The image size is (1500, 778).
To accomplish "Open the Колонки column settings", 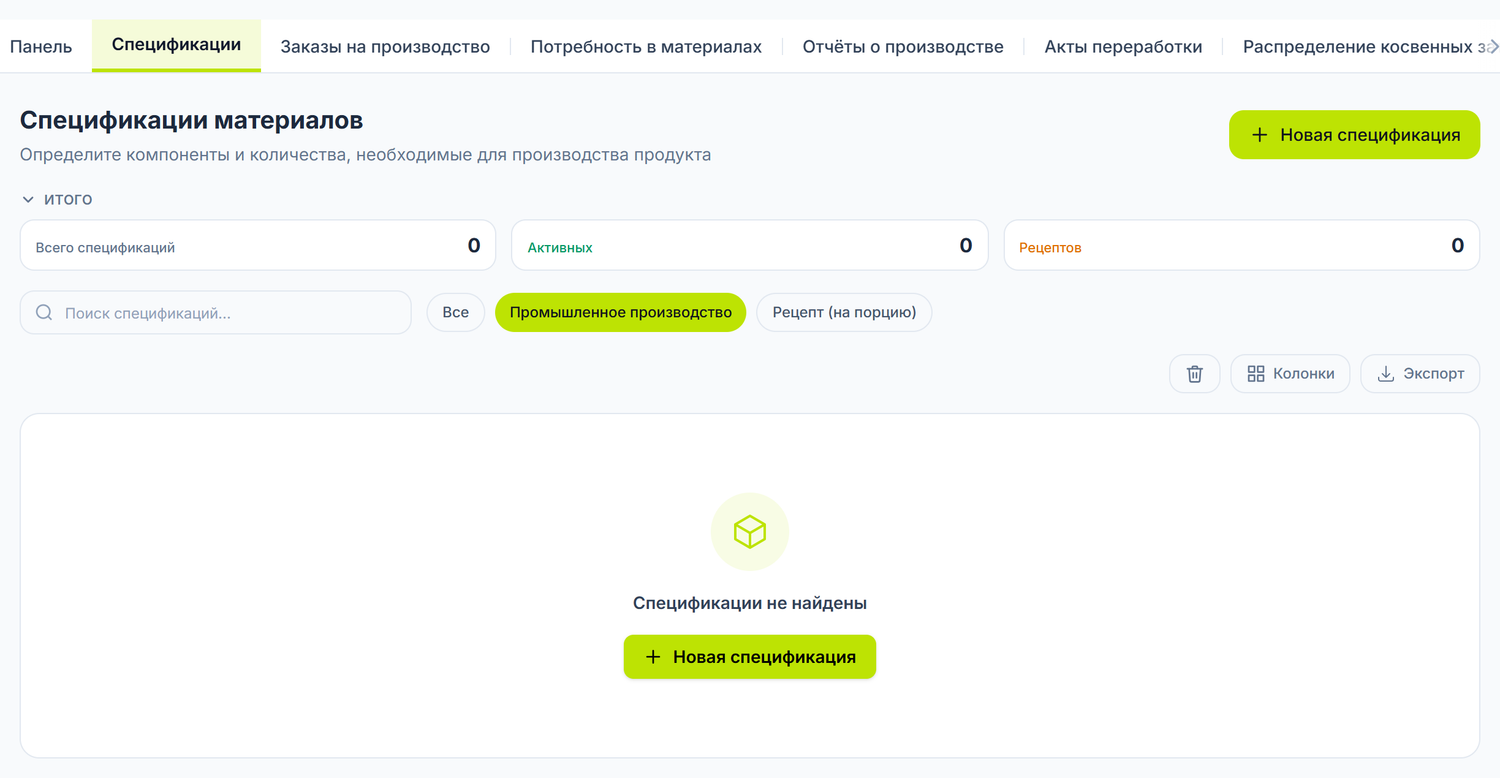I will pos(1290,374).
